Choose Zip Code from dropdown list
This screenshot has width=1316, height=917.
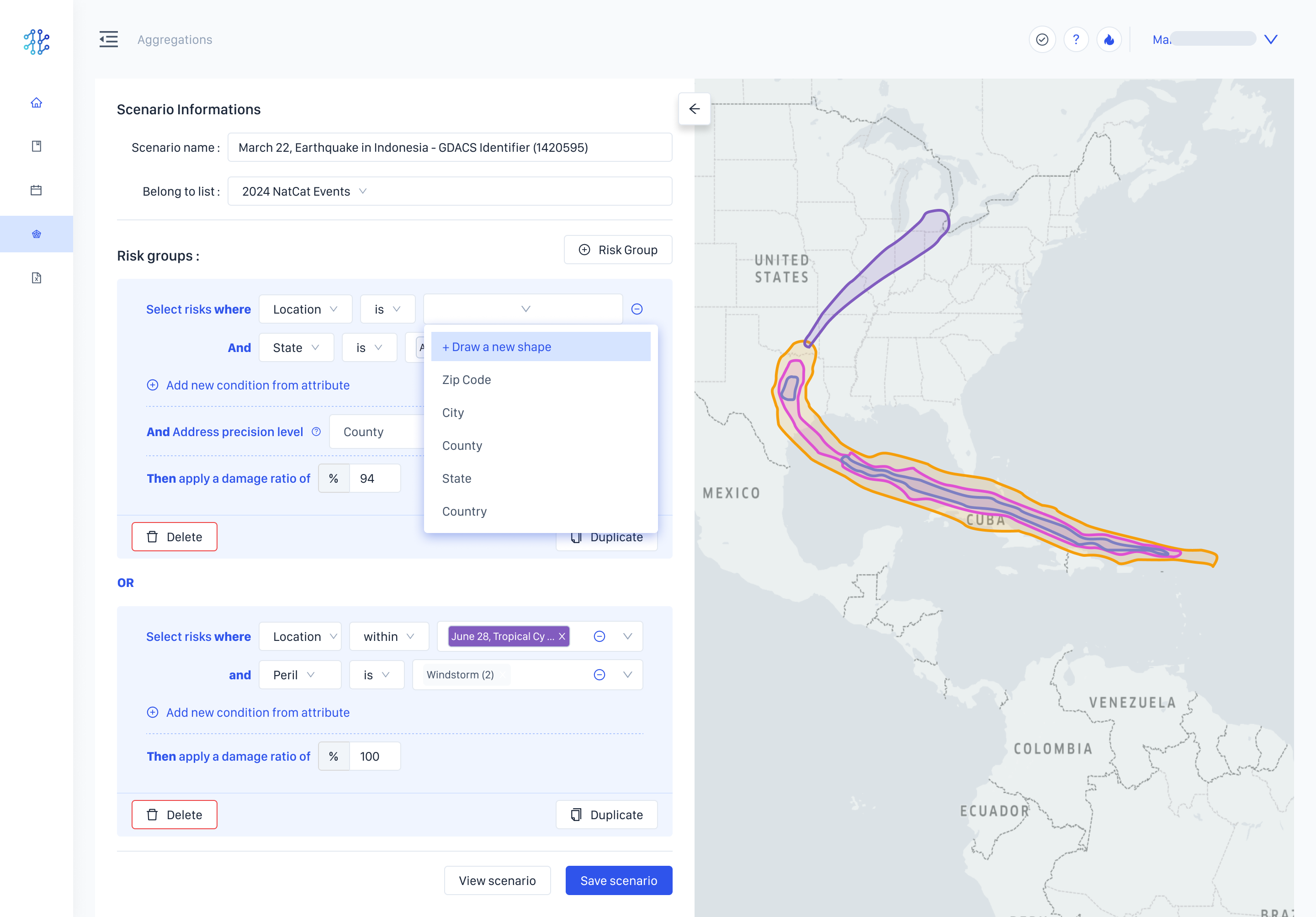[x=466, y=380]
